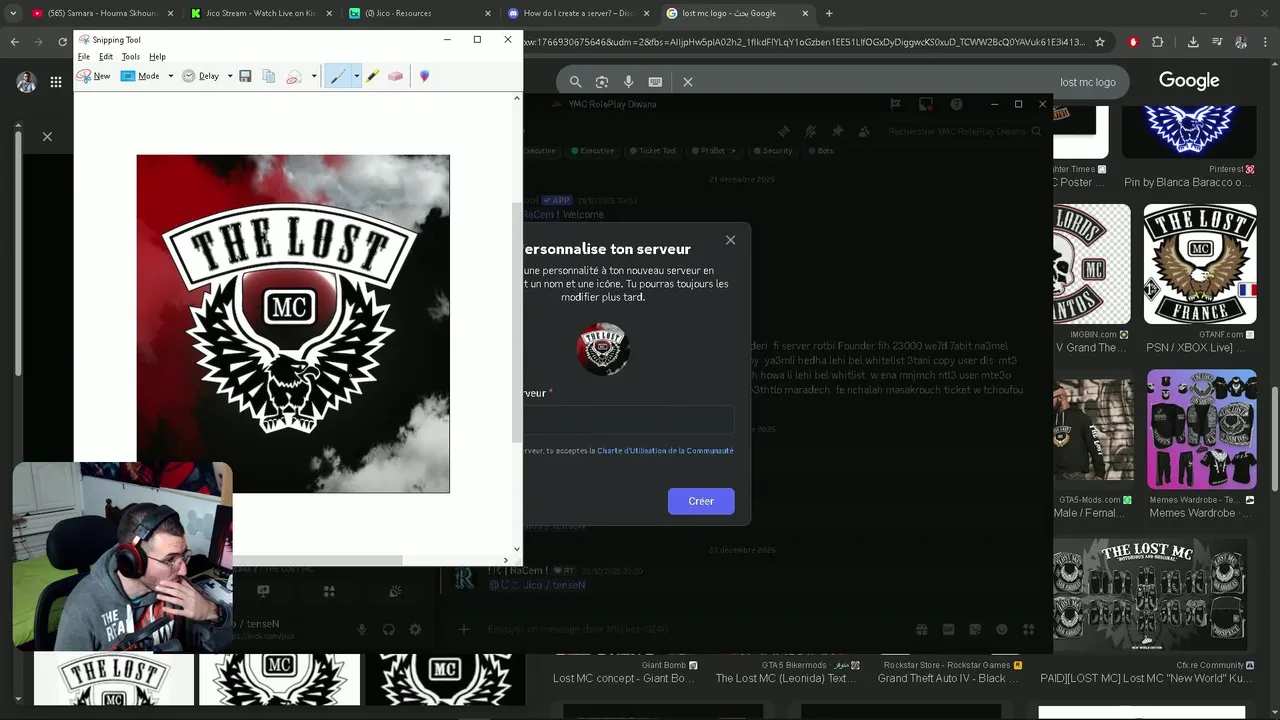Expand the Delay dropdown arrow

(230, 76)
